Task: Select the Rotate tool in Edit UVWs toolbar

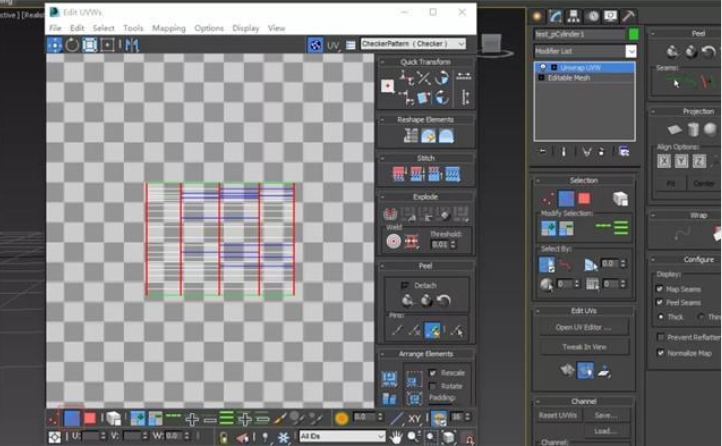Action: (x=72, y=45)
